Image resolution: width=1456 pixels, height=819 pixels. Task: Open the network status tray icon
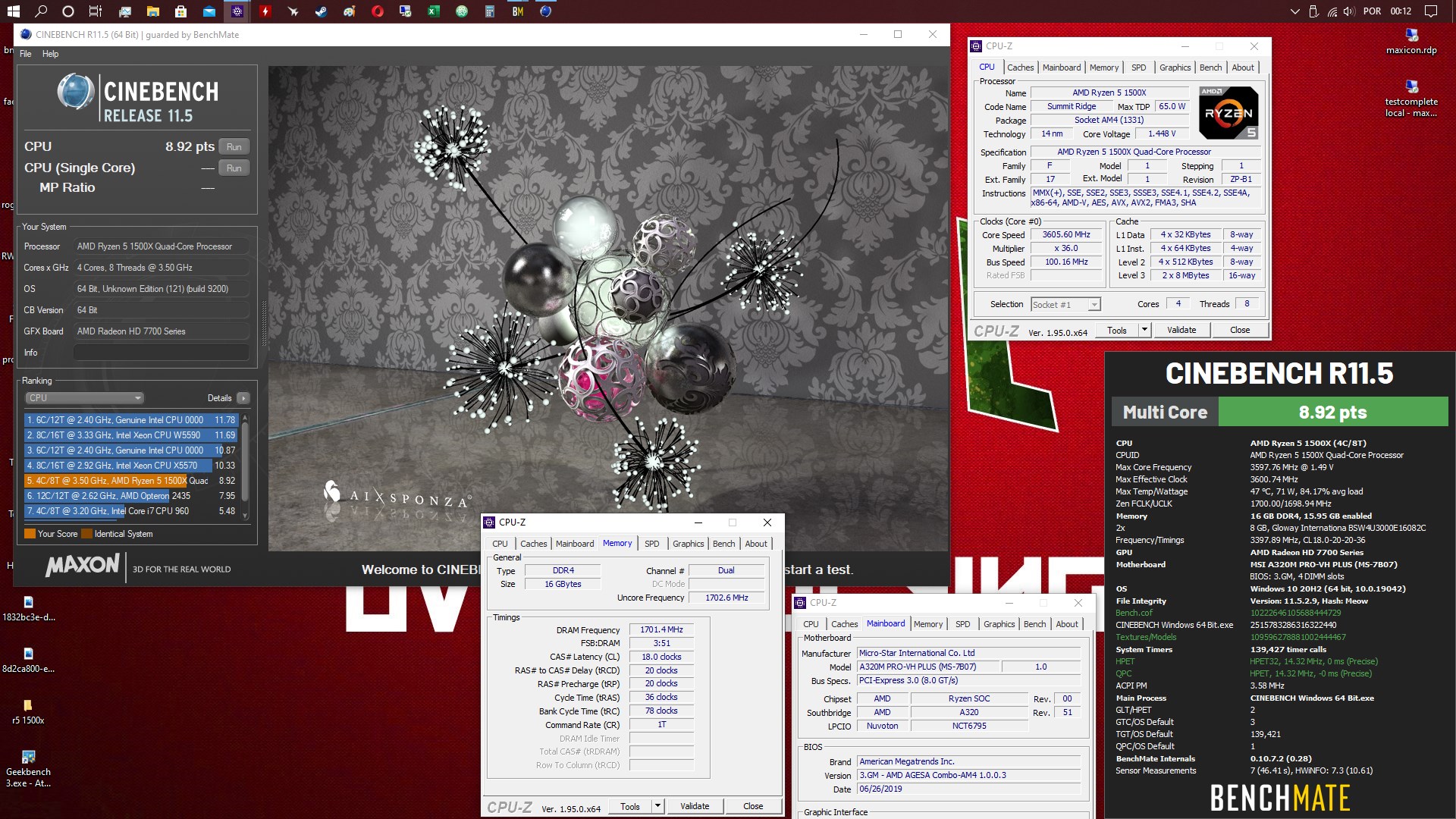pos(1332,11)
